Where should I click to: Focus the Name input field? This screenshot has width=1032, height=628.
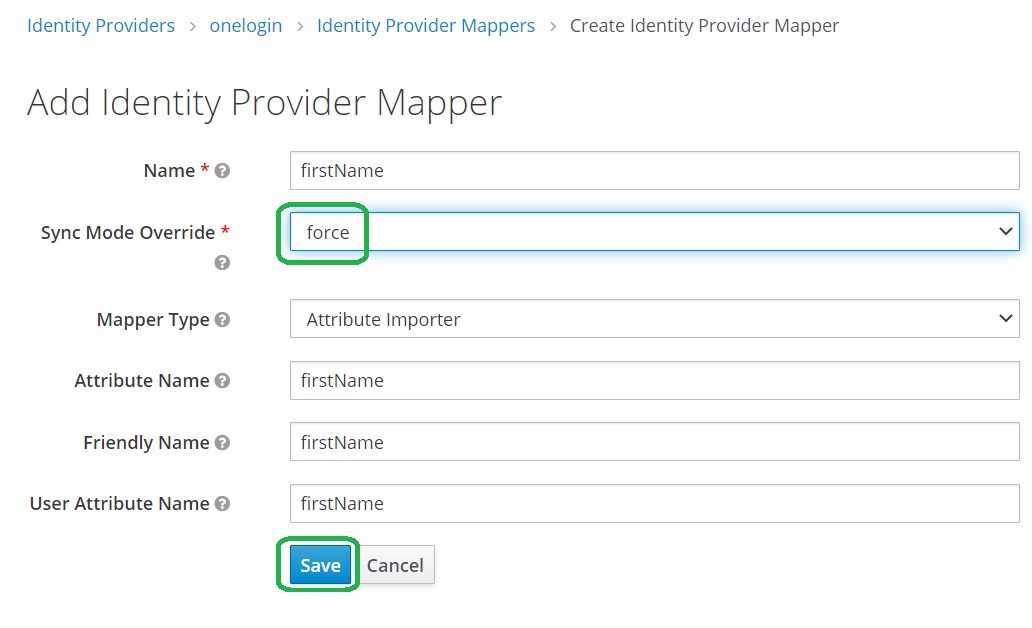click(x=654, y=171)
